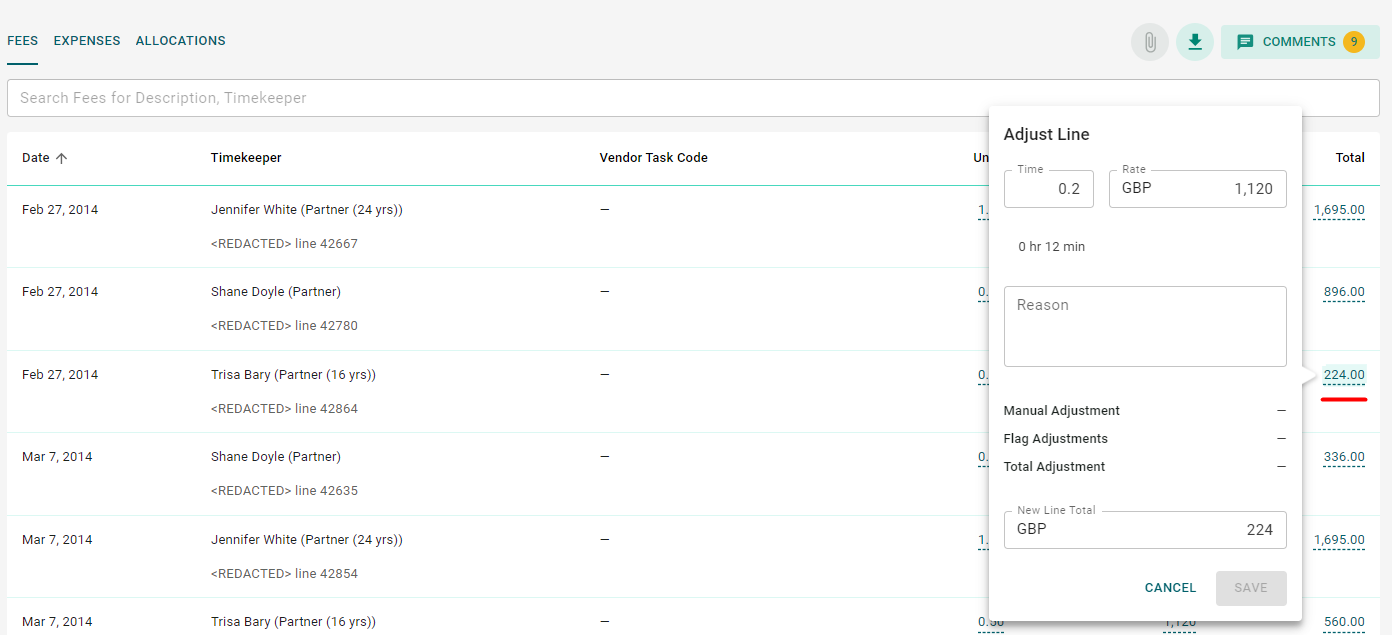Open the 224.00 total link
Viewport: 1392px width, 635px height.
(x=1344, y=375)
